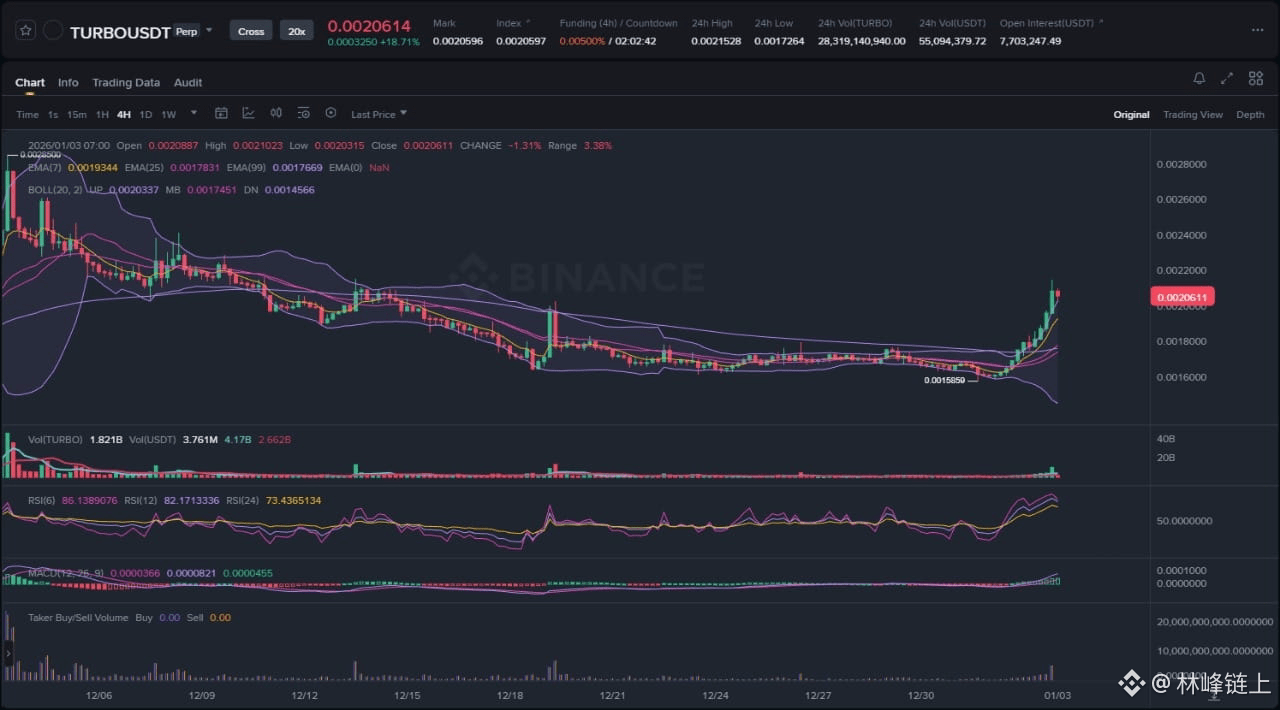Open the three-dot more options menu

[x=1257, y=30]
